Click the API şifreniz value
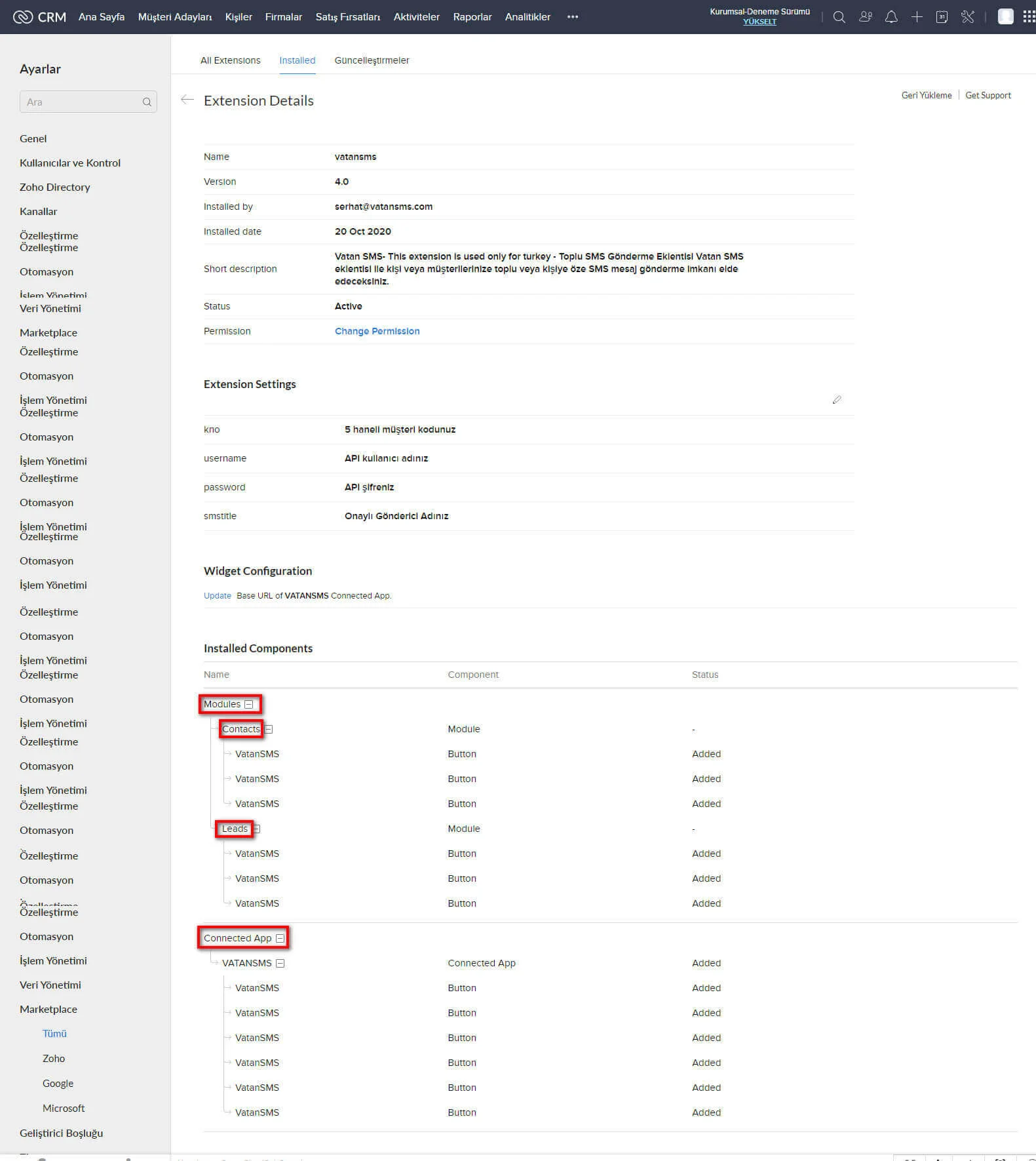Viewport: 1036px width, 1161px height. tap(370, 487)
